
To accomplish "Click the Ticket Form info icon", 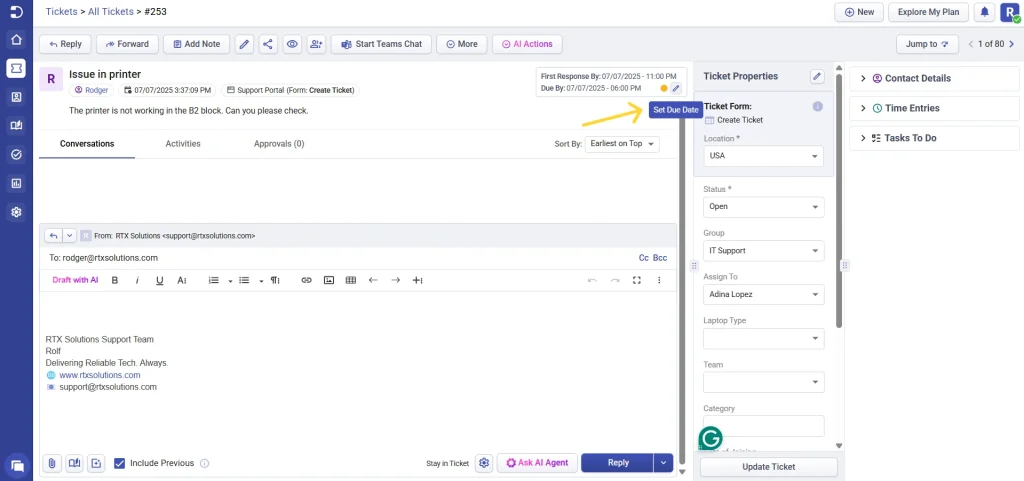I will coord(817,106).
